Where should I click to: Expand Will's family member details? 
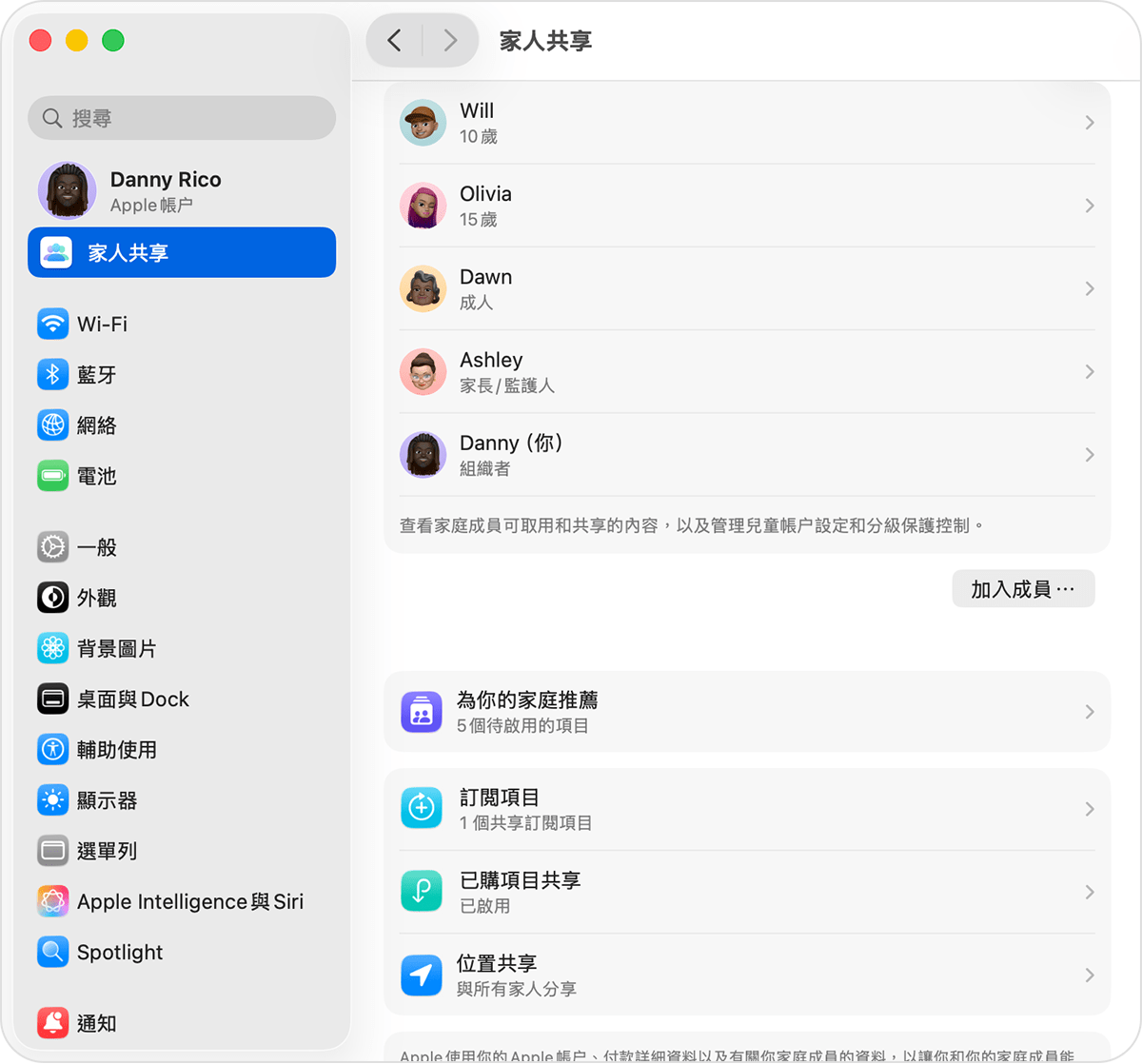(x=1090, y=122)
